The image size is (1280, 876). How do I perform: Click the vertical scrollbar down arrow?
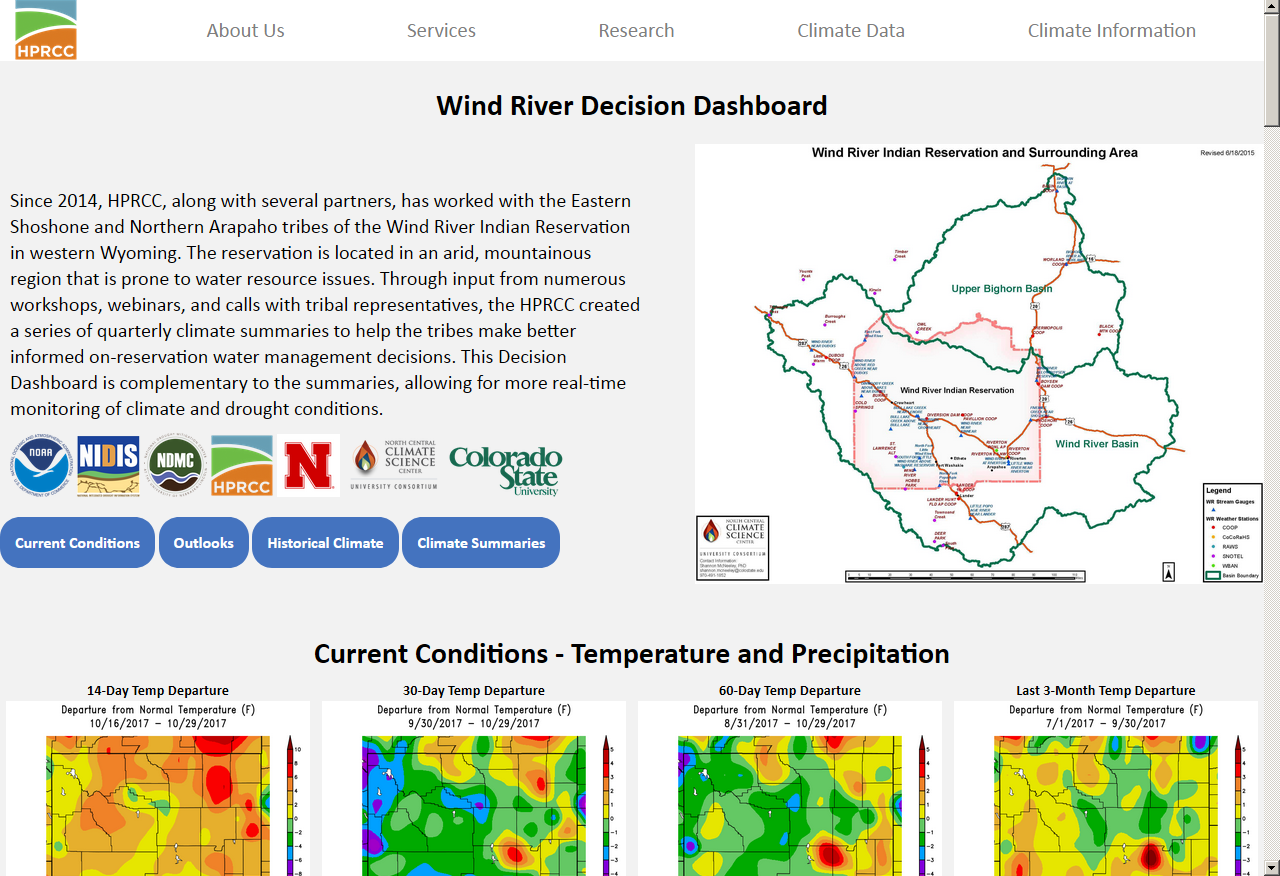(x=1271, y=867)
